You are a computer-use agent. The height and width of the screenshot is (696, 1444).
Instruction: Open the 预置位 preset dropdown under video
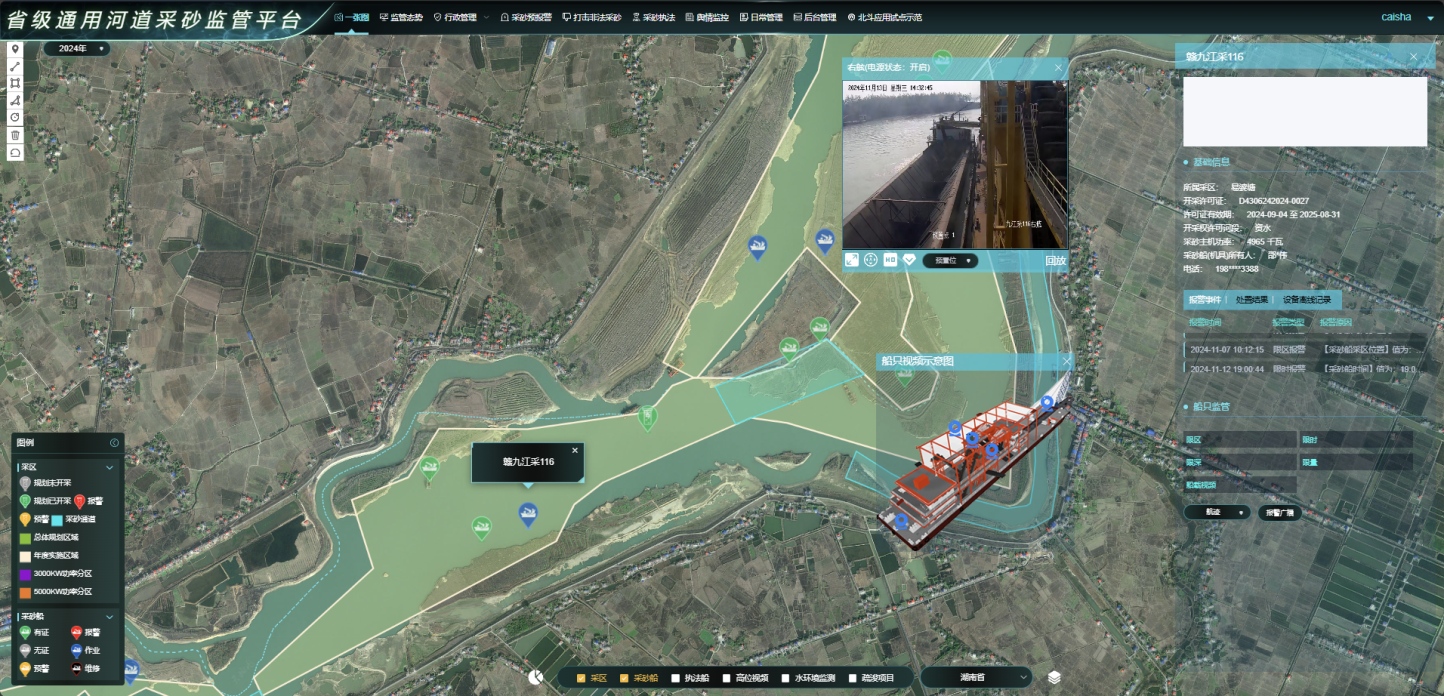tap(949, 261)
